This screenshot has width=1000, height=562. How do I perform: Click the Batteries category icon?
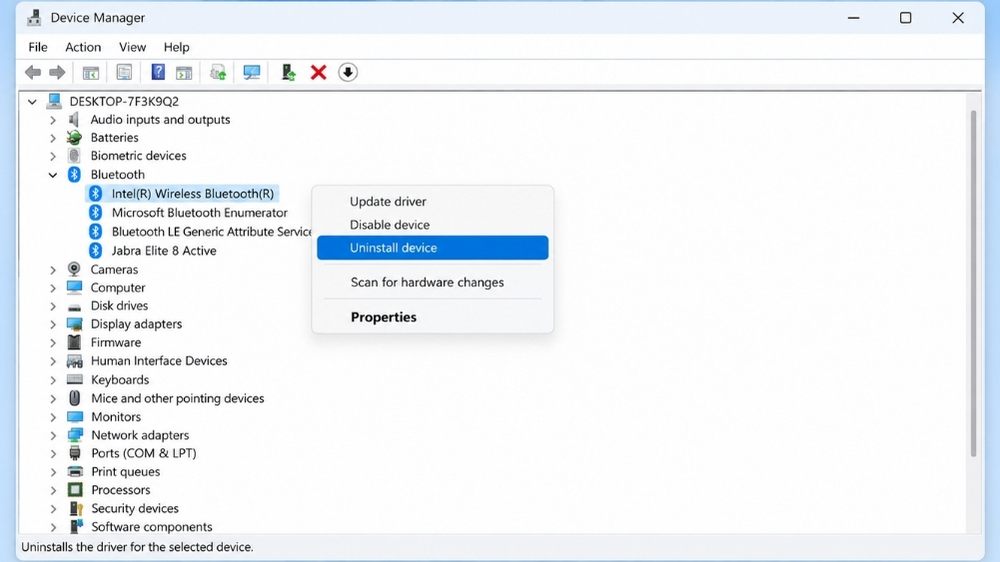coord(75,137)
